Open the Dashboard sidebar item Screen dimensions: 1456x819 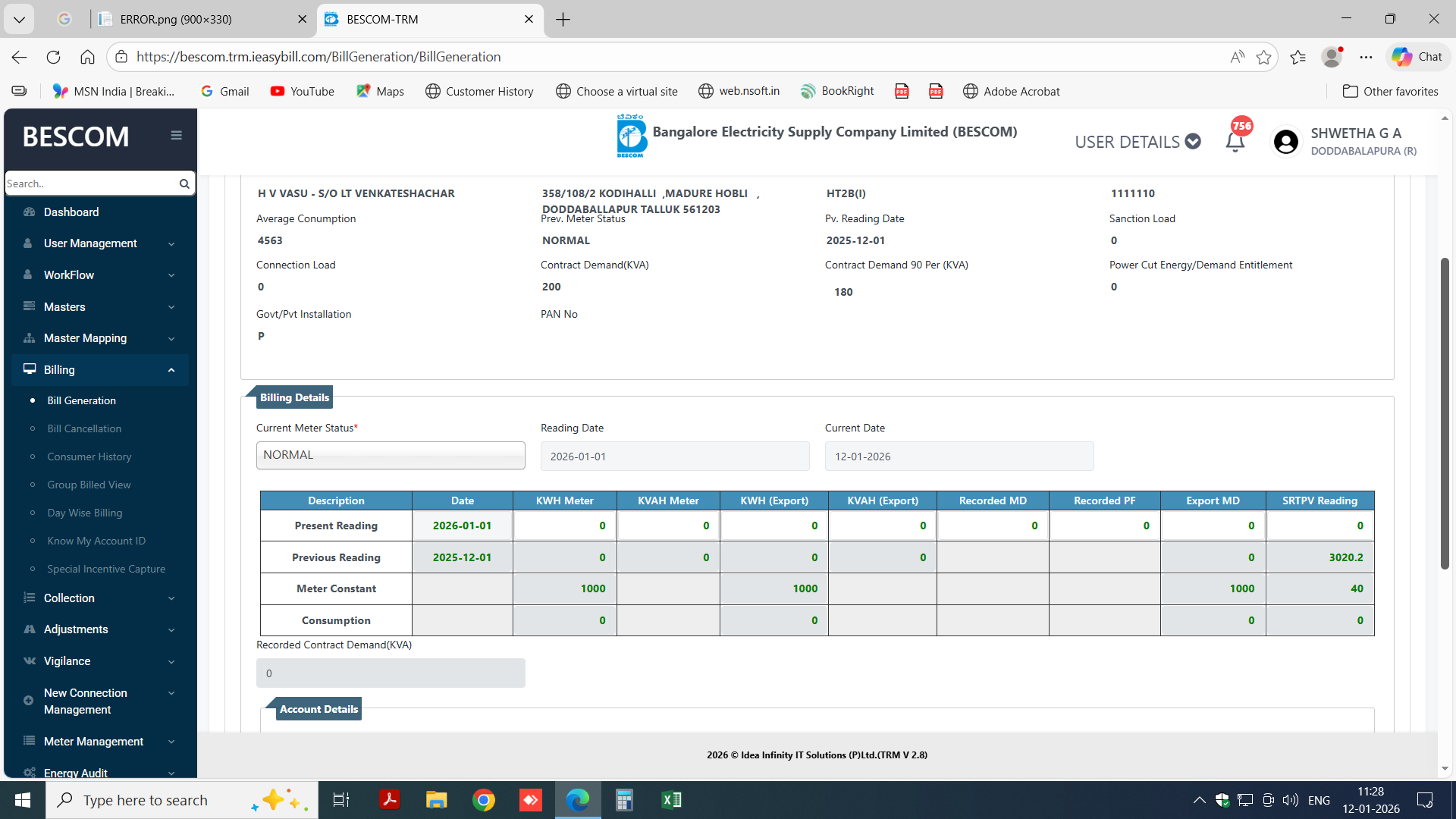pyautogui.click(x=71, y=212)
